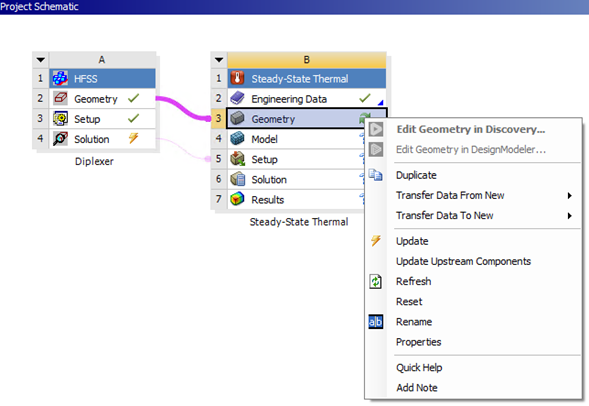Click the Steady-State Thermal name label below system B
Viewport: 589px width, 406px height.
pos(299,222)
